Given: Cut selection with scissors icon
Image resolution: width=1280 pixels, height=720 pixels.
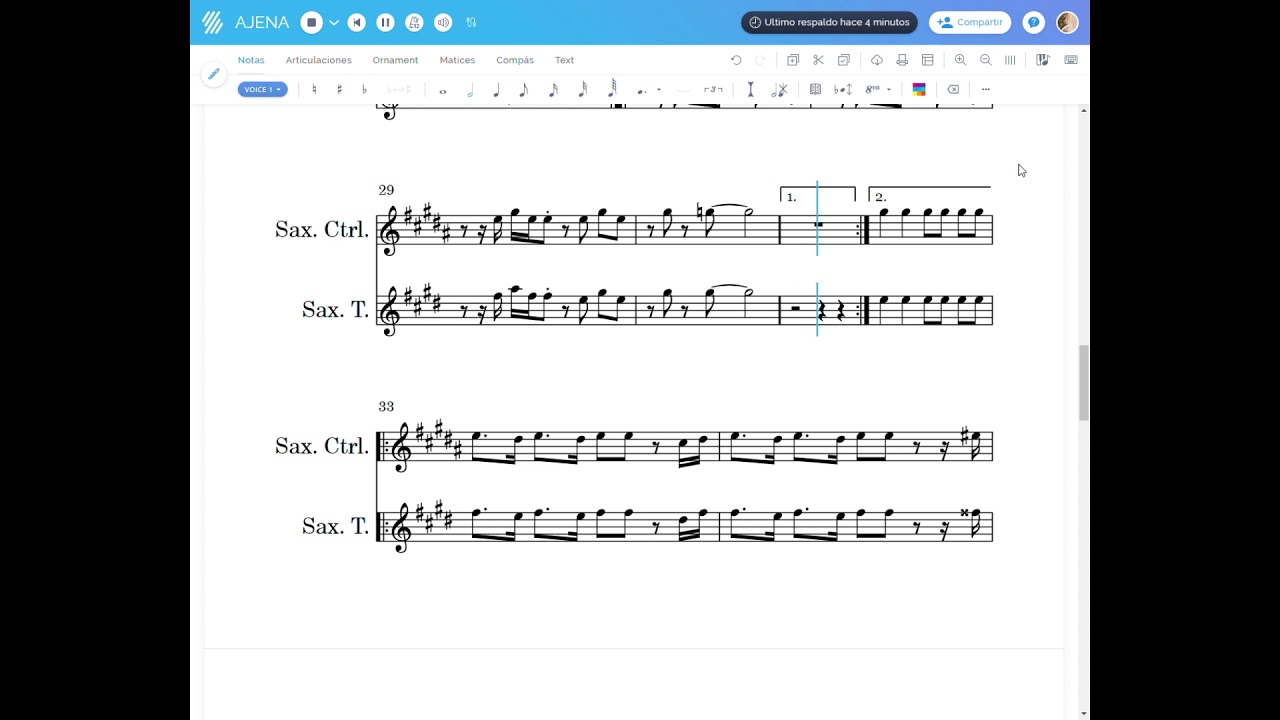Looking at the screenshot, I should [x=818, y=60].
